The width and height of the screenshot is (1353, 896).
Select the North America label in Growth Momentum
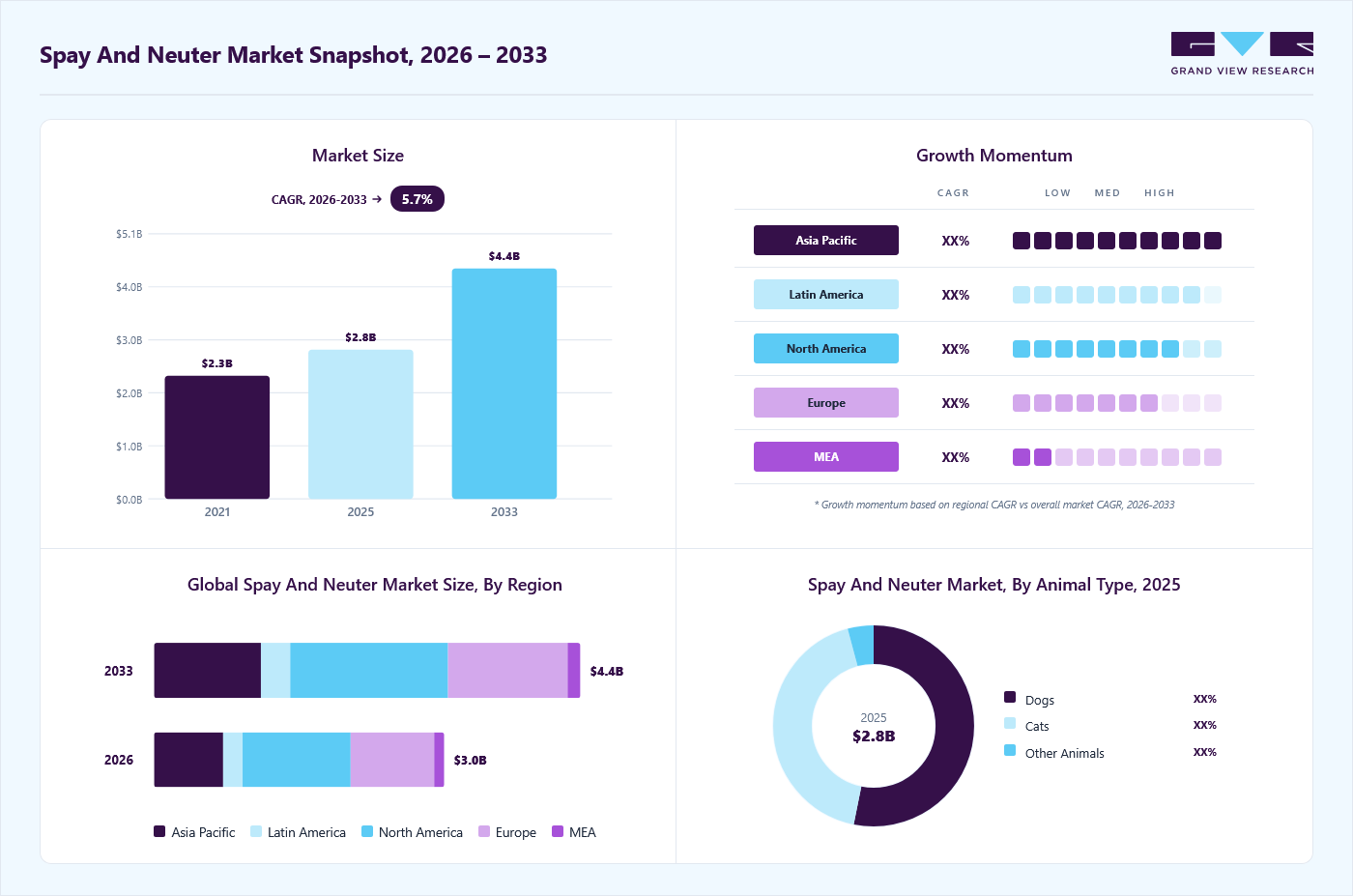[826, 349]
